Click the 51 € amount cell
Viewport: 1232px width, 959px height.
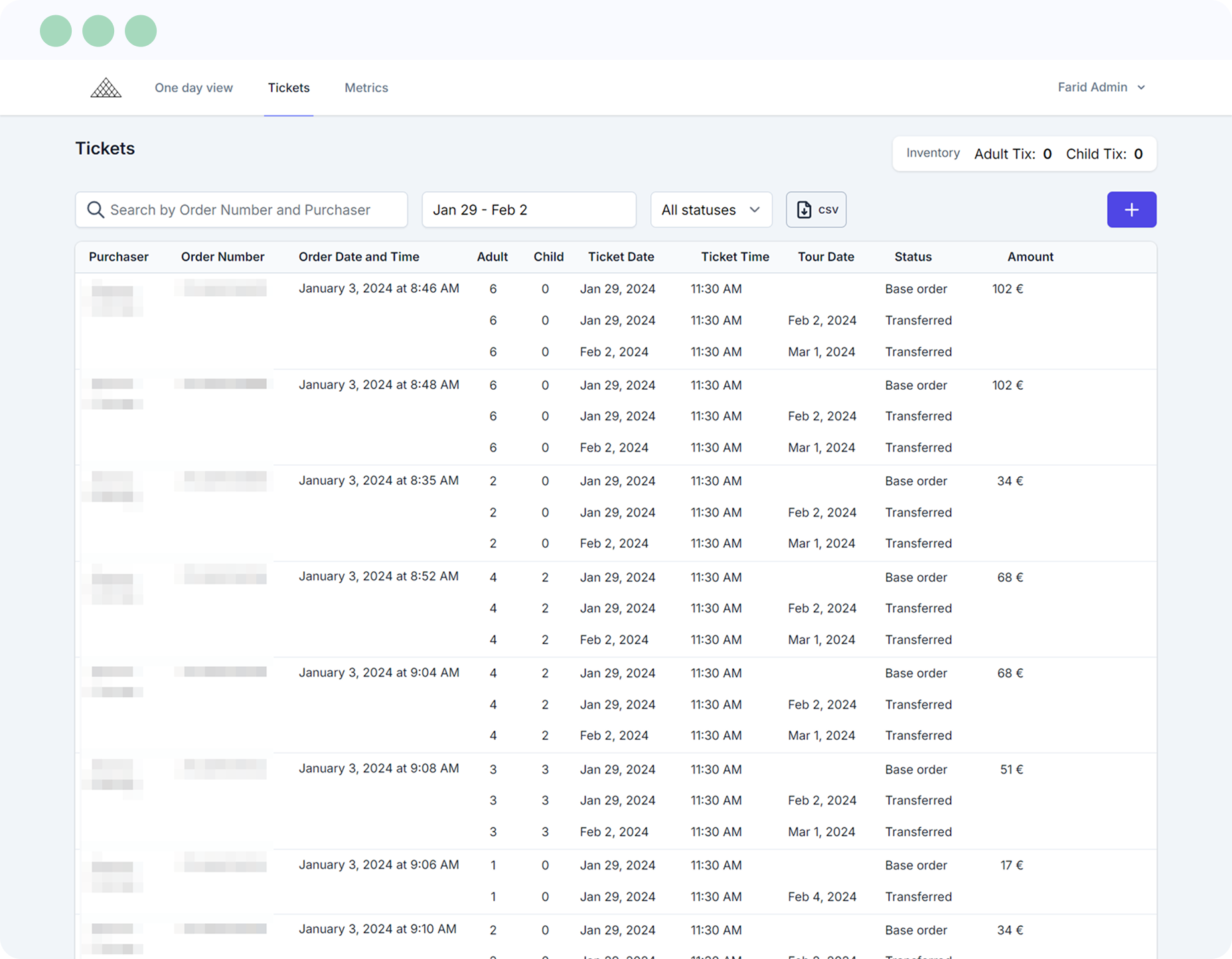[x=1012, y=769]
